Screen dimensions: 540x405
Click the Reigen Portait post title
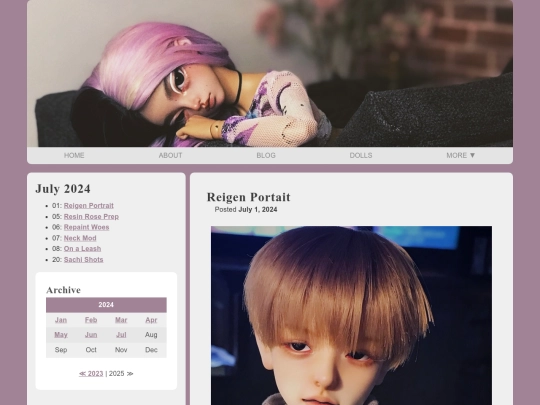248,197
